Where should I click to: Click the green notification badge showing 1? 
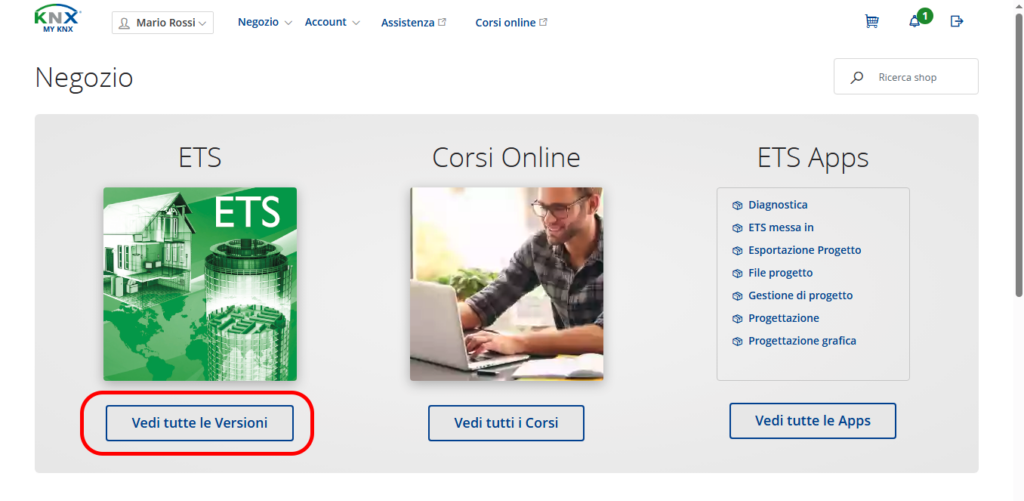925,15
